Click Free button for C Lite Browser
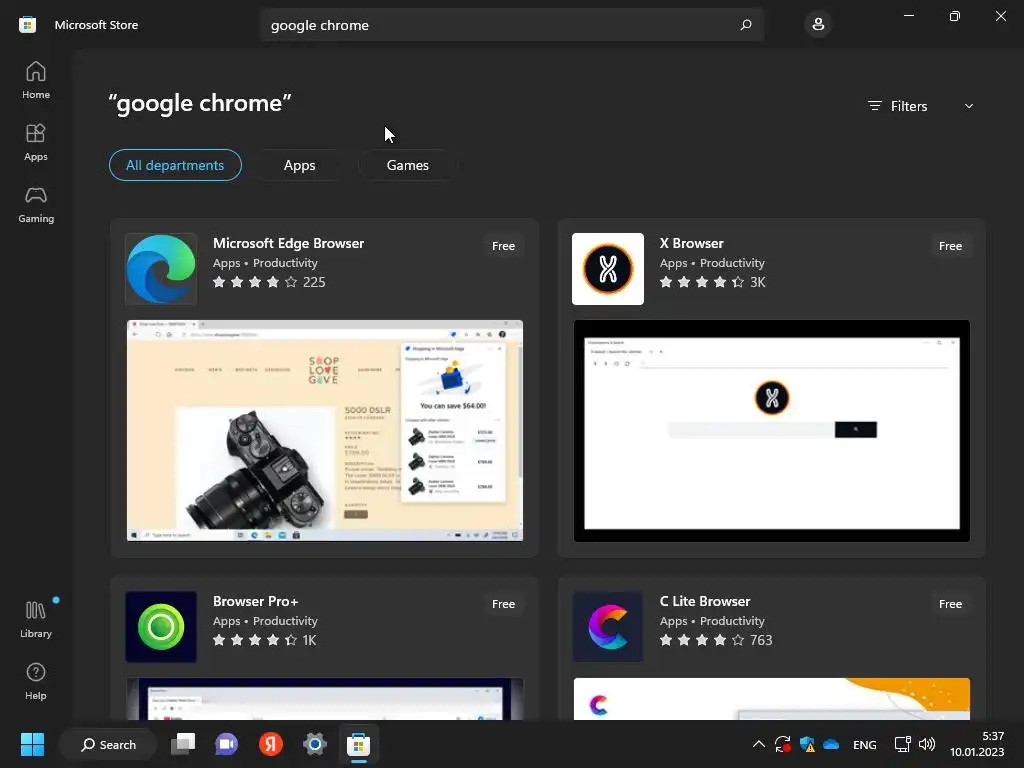The image size is (1024, 768). pyautogui.click(x=950, y=604)
